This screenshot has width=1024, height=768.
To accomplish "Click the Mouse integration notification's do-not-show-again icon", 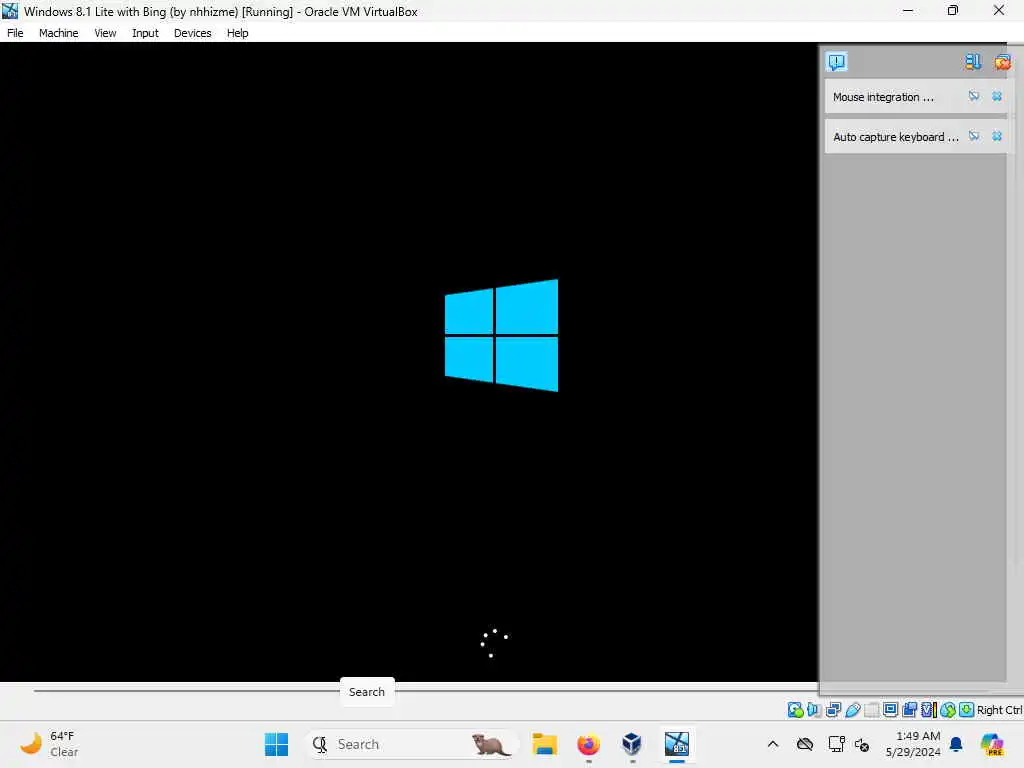I will point(974,96).
